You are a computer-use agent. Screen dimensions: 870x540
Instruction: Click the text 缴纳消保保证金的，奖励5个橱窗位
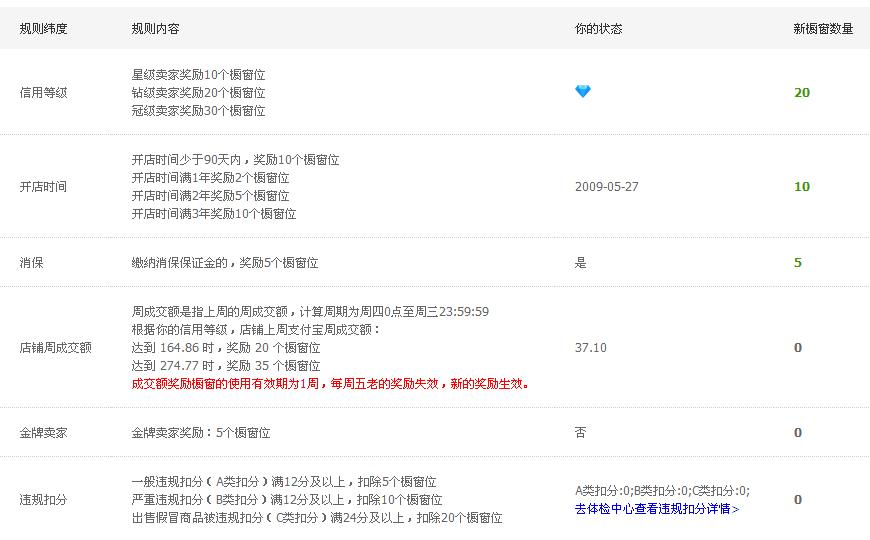[x=225, y=263]
